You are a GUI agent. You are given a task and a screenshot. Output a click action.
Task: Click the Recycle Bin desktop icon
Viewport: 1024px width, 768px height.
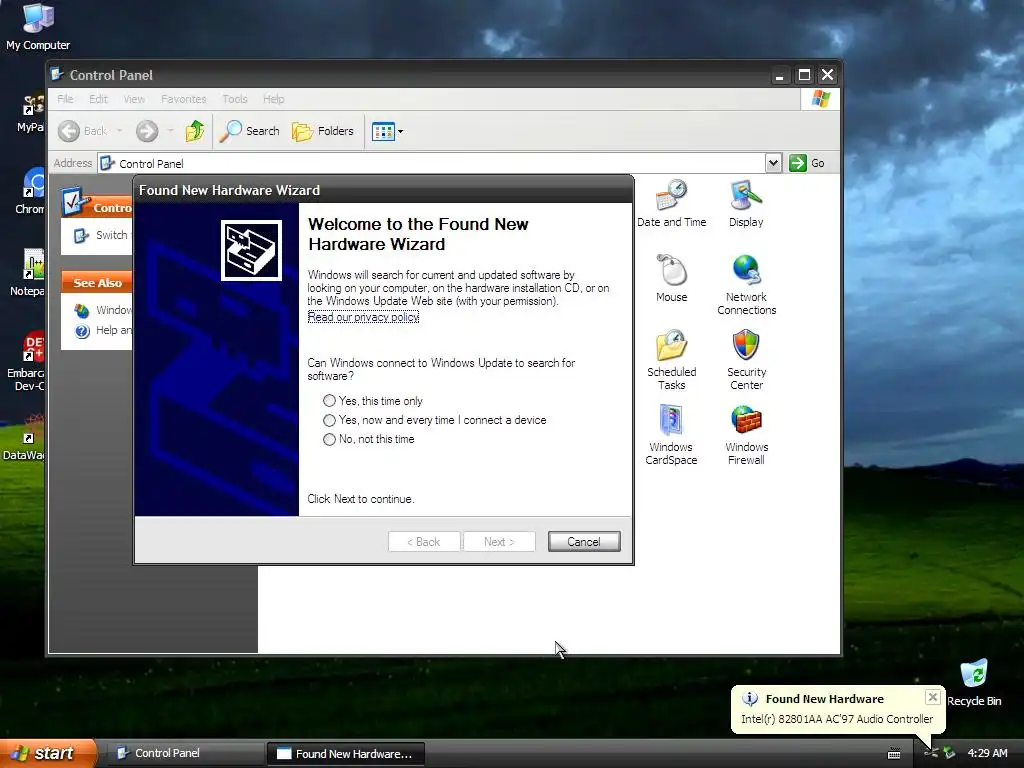pyautogui.click(x=974, y=683)
